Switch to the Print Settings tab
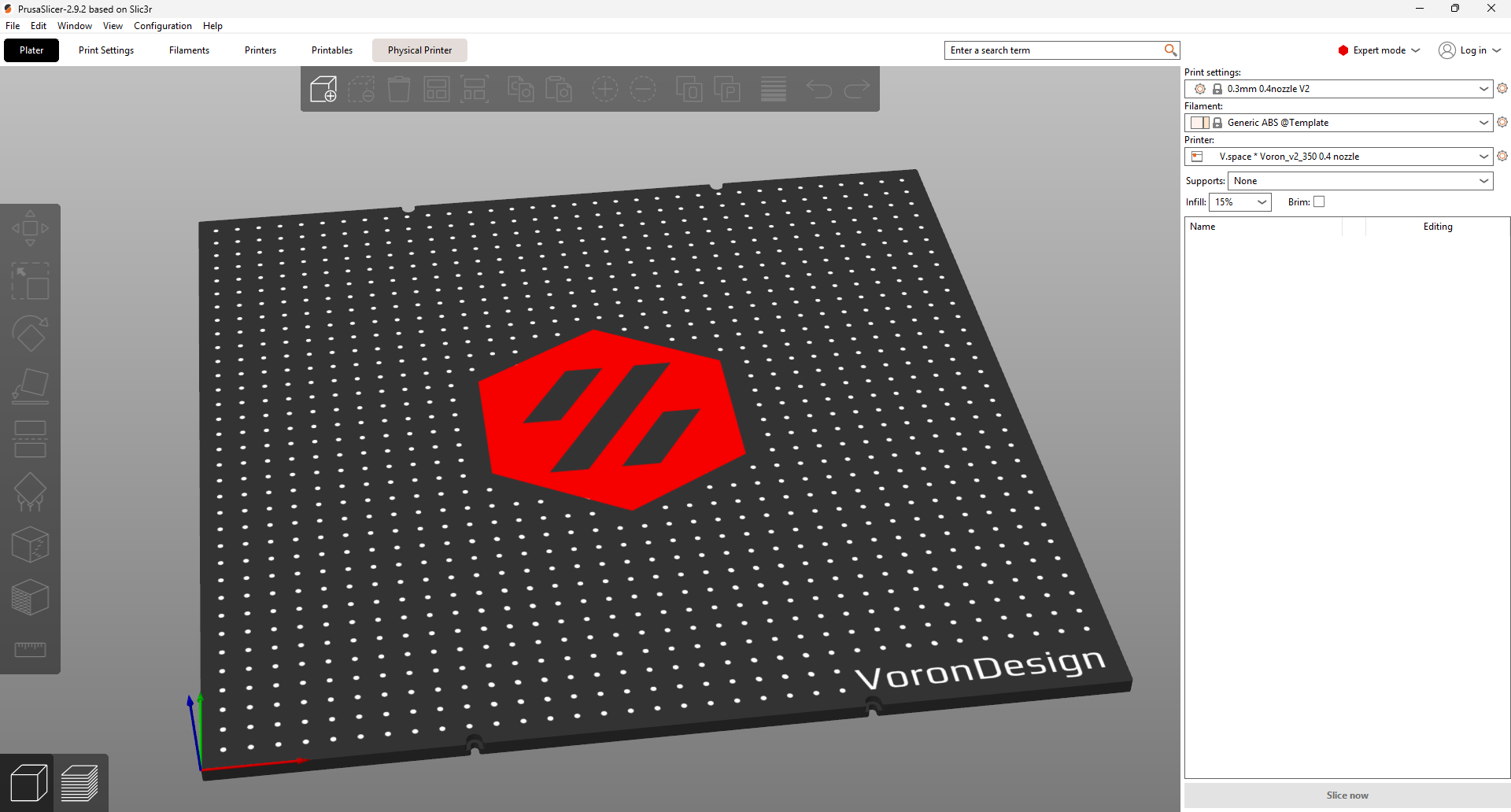 [x=106, y=50]
